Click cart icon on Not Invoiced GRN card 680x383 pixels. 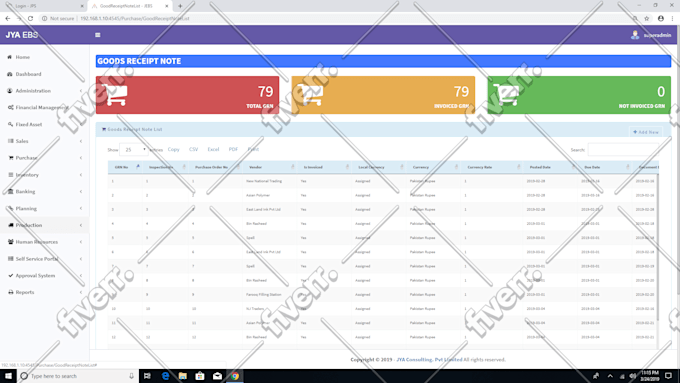click(507, 94)
